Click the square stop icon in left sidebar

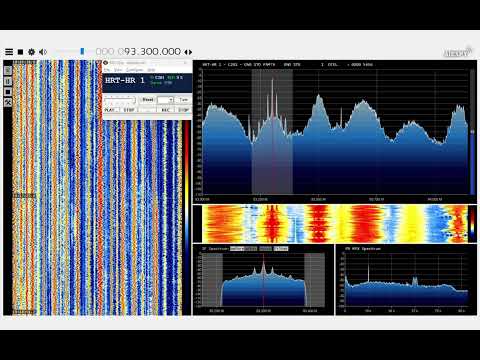point(8,92)
